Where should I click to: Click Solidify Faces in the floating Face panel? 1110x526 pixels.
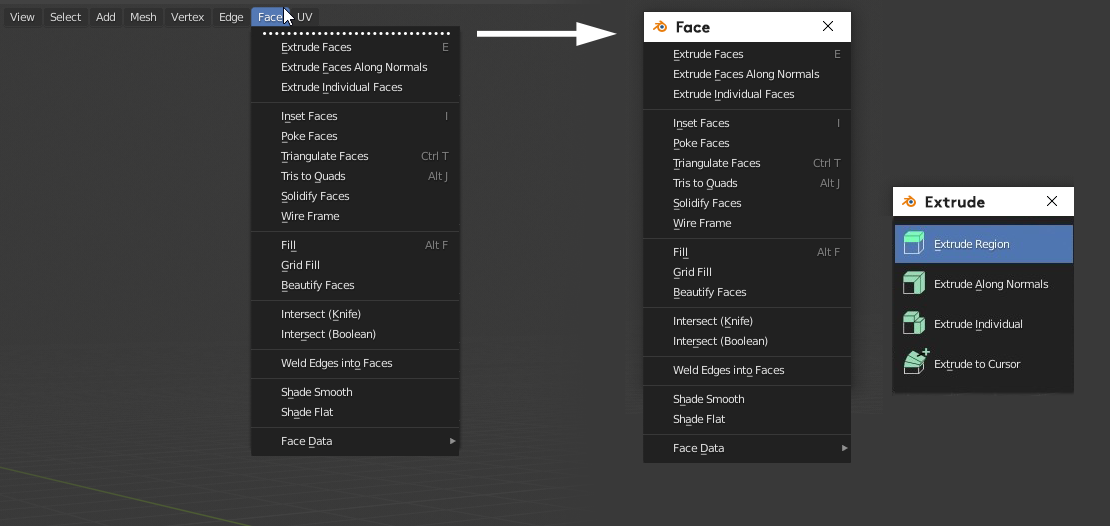point(747,203)
